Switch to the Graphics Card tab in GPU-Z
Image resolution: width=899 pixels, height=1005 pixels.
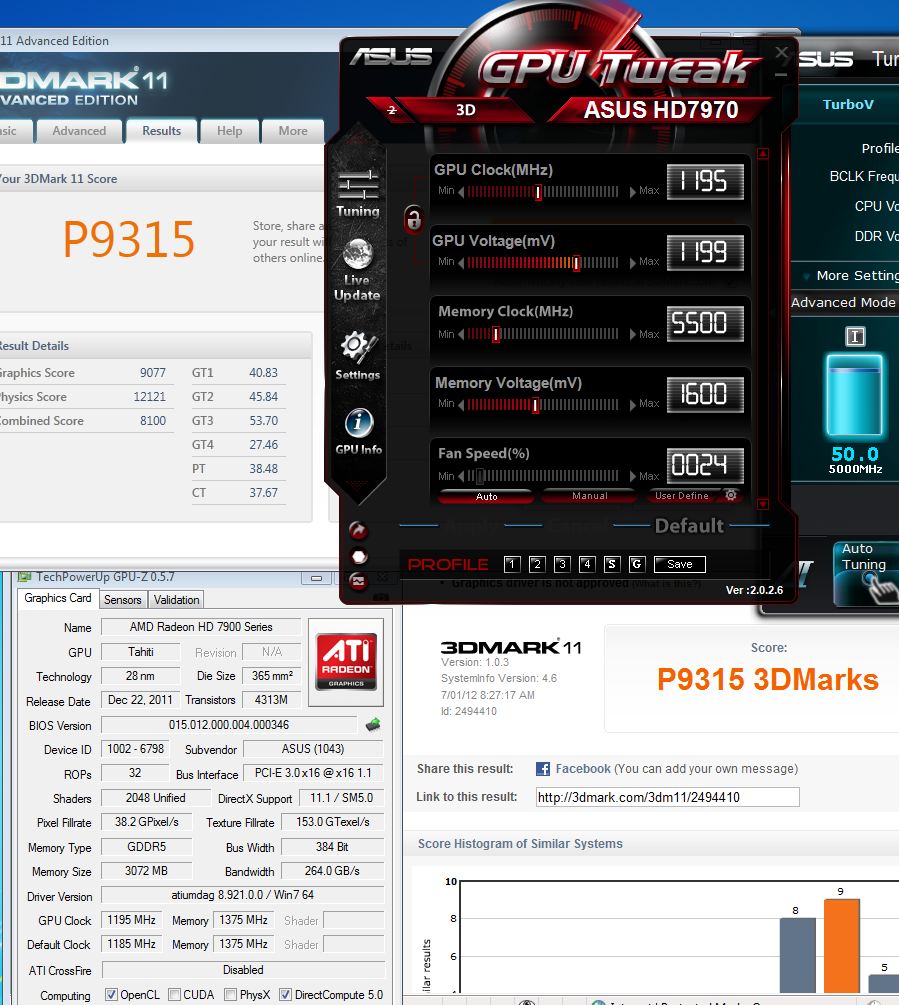58,598
